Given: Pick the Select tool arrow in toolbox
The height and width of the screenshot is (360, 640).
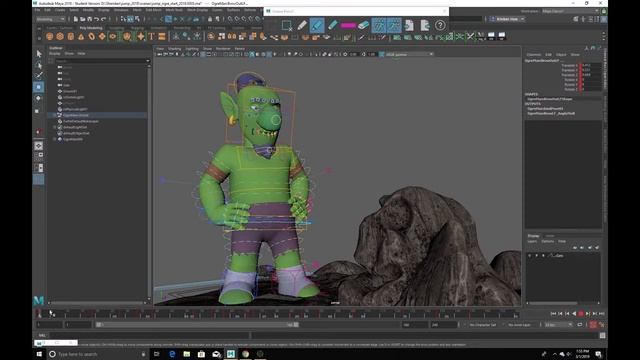Looking at the screenshot, I should tap(39, 54).
